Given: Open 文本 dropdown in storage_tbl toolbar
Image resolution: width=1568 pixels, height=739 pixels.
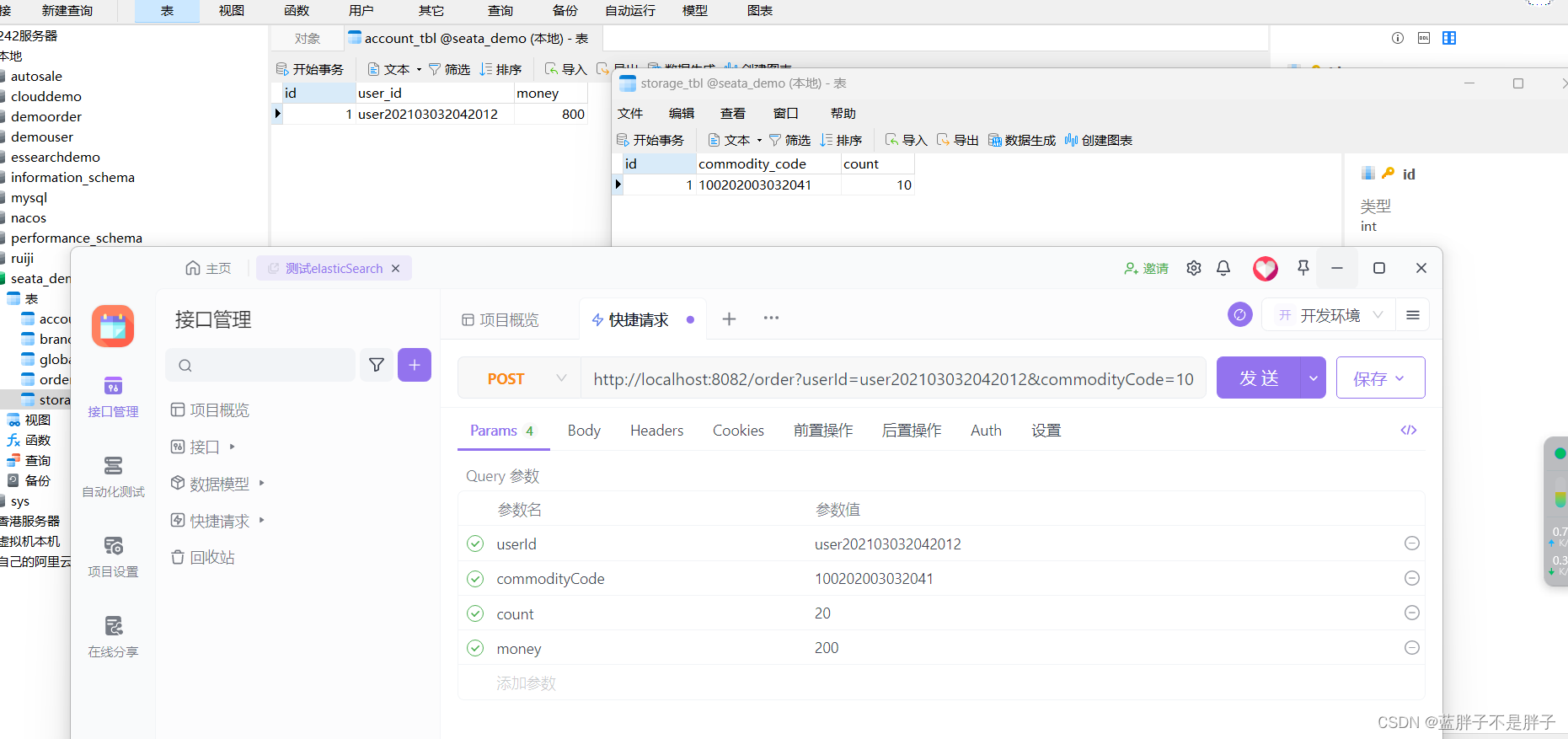Looking at the screenshot, I should (x=735, y=140).
